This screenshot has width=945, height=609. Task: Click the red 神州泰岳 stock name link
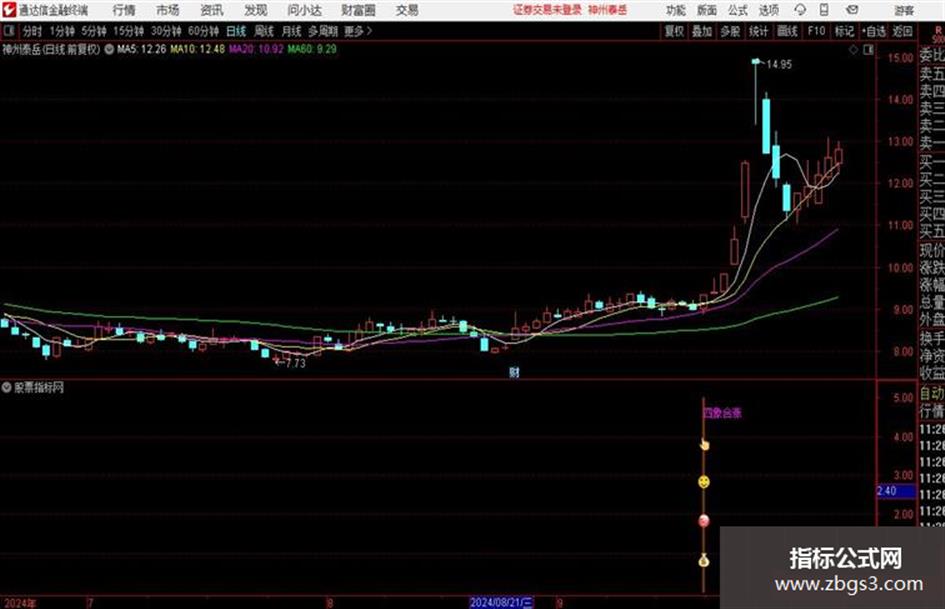(608, 10)
